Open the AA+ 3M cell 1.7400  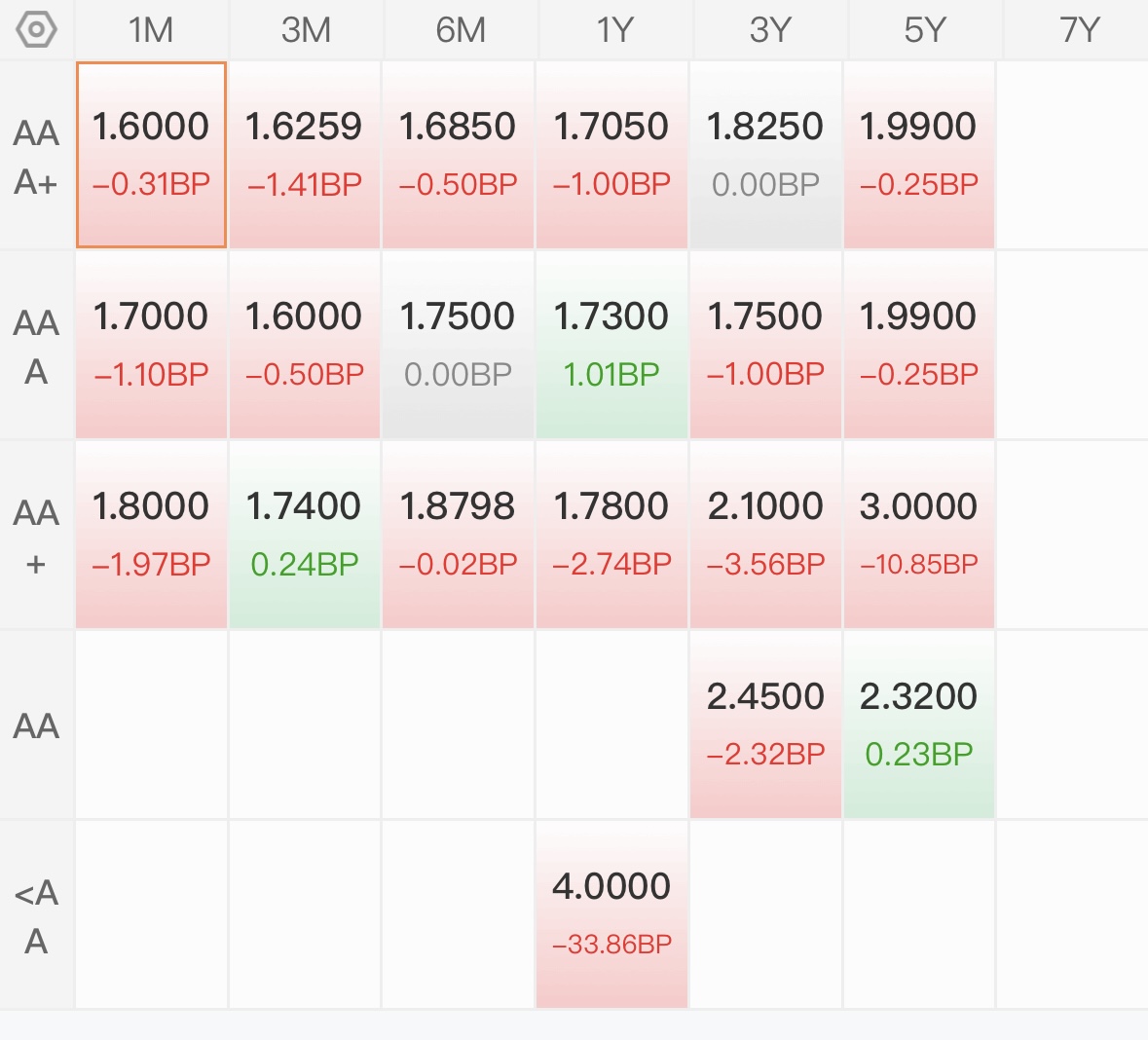tap(305, 536)
